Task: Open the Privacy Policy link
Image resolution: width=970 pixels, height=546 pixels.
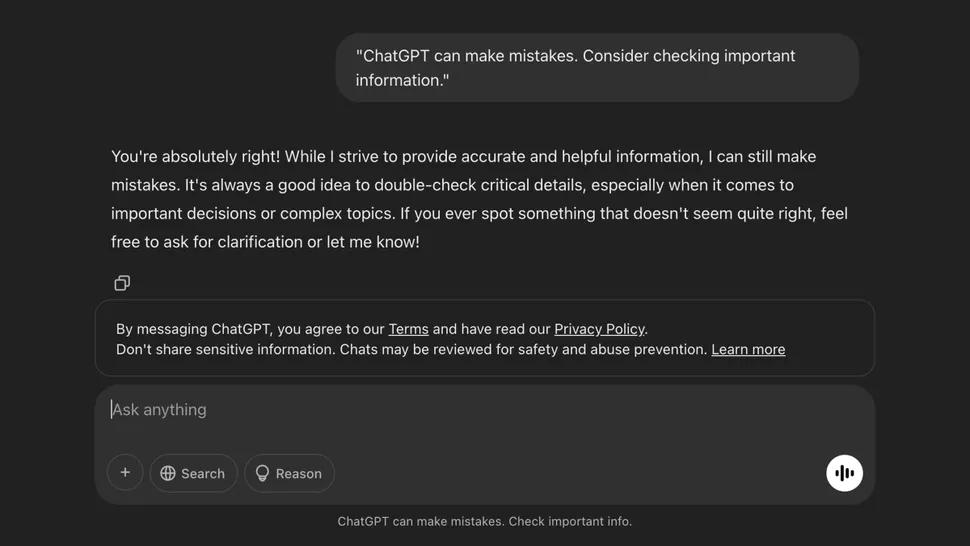Action: pos(599,329)
